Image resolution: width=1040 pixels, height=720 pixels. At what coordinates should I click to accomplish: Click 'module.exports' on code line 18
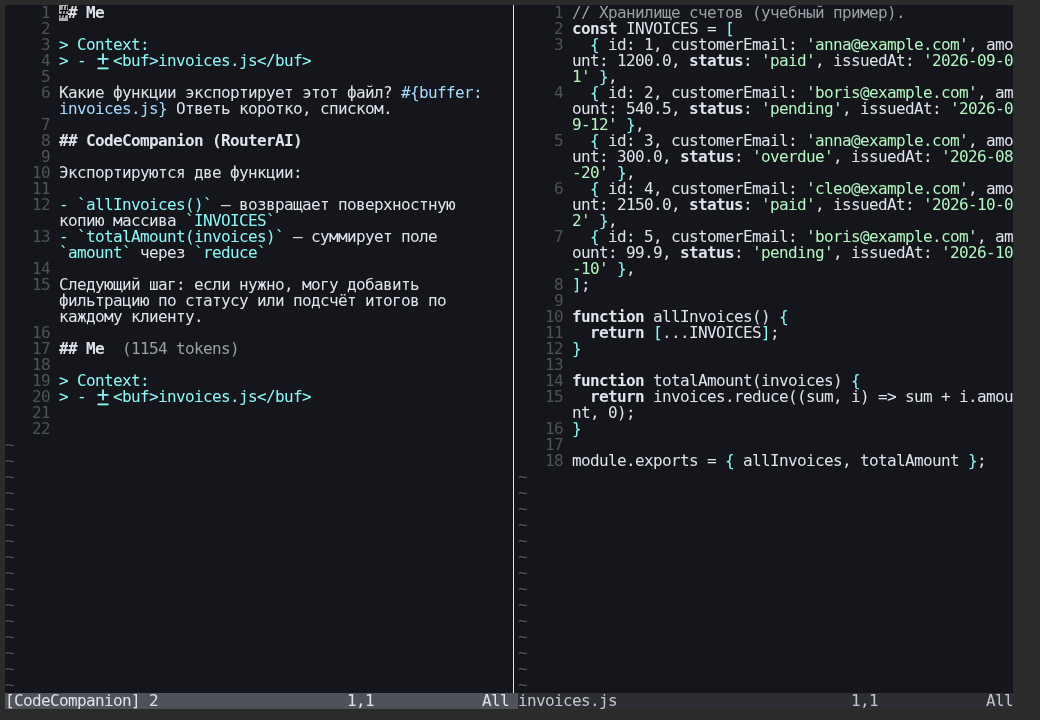[635, 461]
